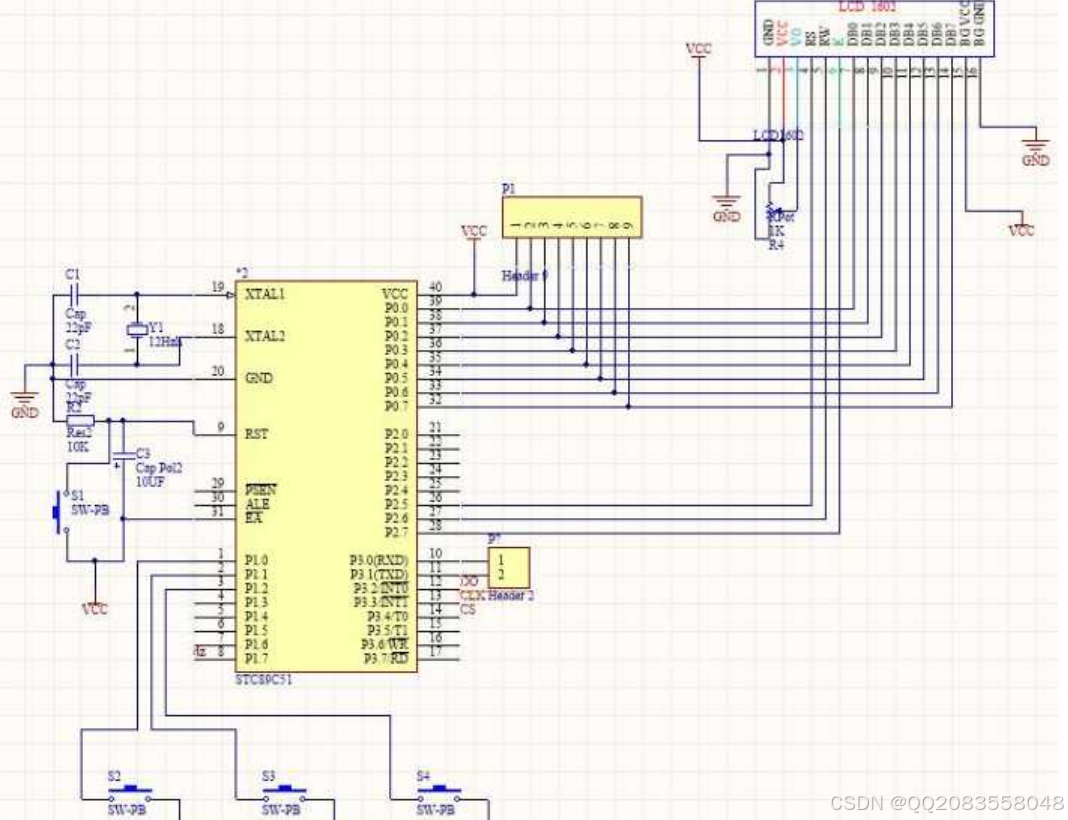Image resolution: width=1068 pixels, height=820 pixels.
Task: Click the 10UF capacitor value text
Action: [151, 482]
